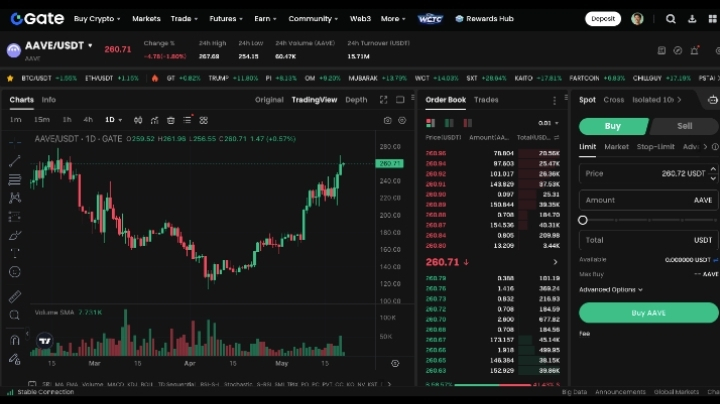The height and width of the screenshot is (404, 720).
Task: Select the Cross margin tab
Action: [613, 100]
